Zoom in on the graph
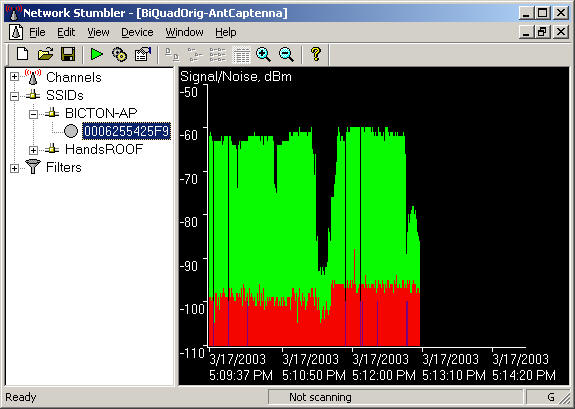The image size is (575, 409). 263,54
